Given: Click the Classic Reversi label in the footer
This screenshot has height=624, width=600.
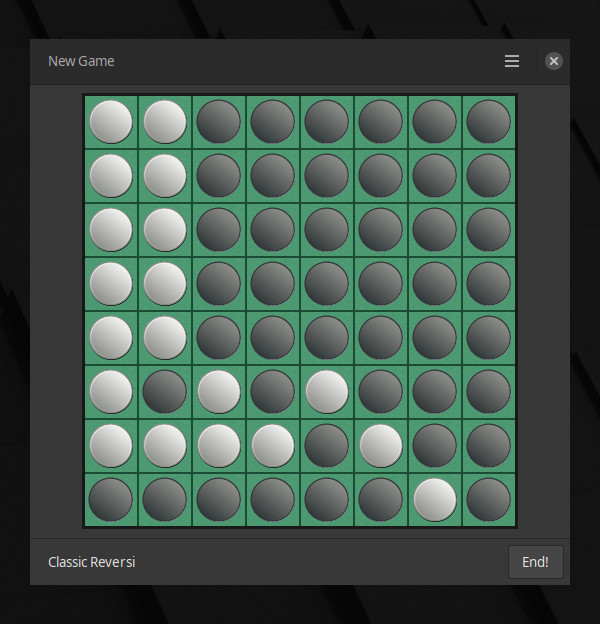Looking at the screenshot, I should (91, 562).
